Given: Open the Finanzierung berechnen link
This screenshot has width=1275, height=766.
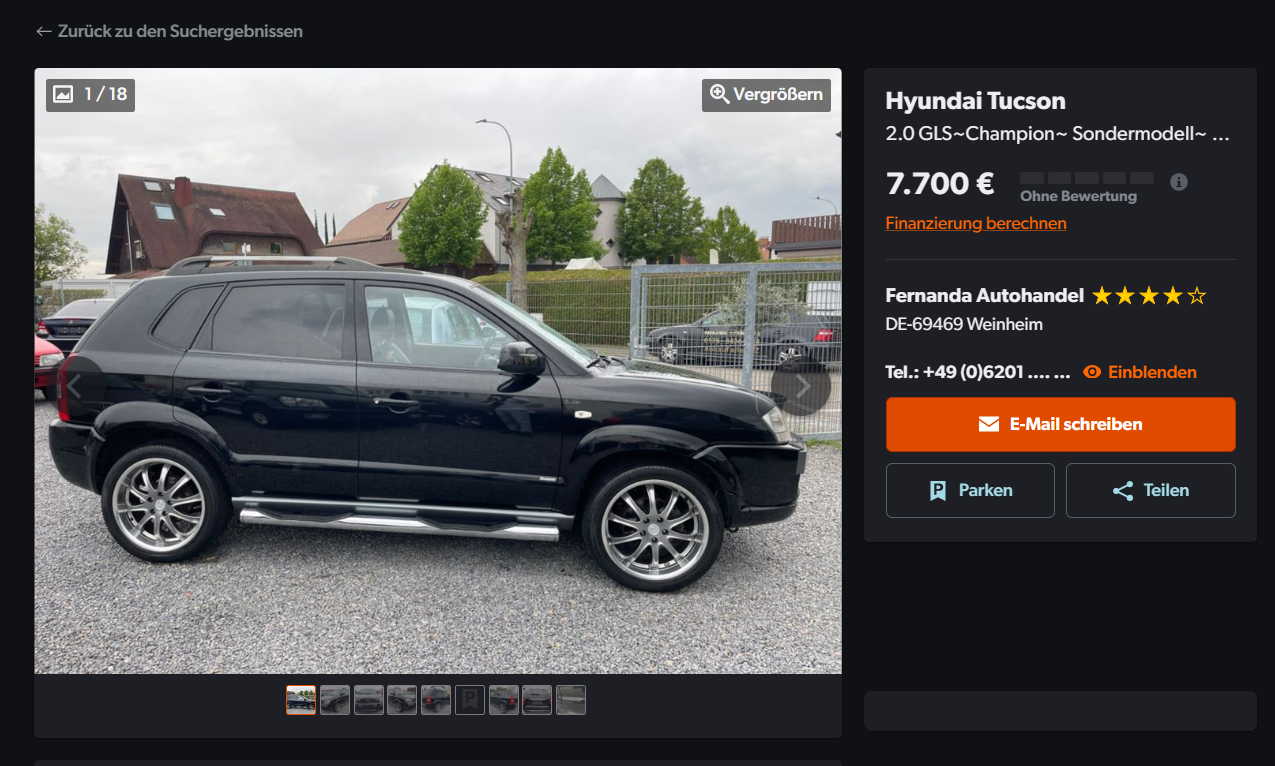Looking at the screenshot, I should point(976,223).
